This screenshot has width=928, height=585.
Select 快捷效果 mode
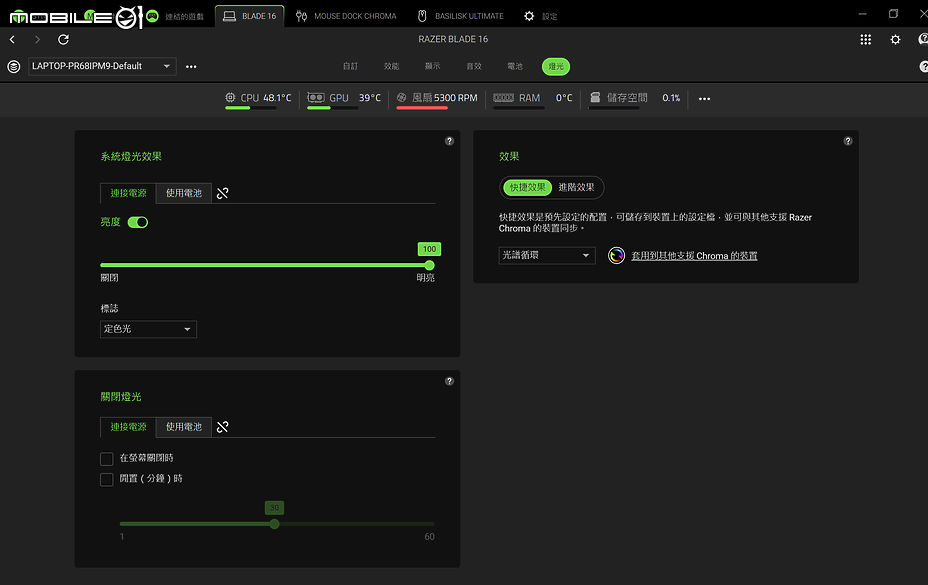click(527, 187)
